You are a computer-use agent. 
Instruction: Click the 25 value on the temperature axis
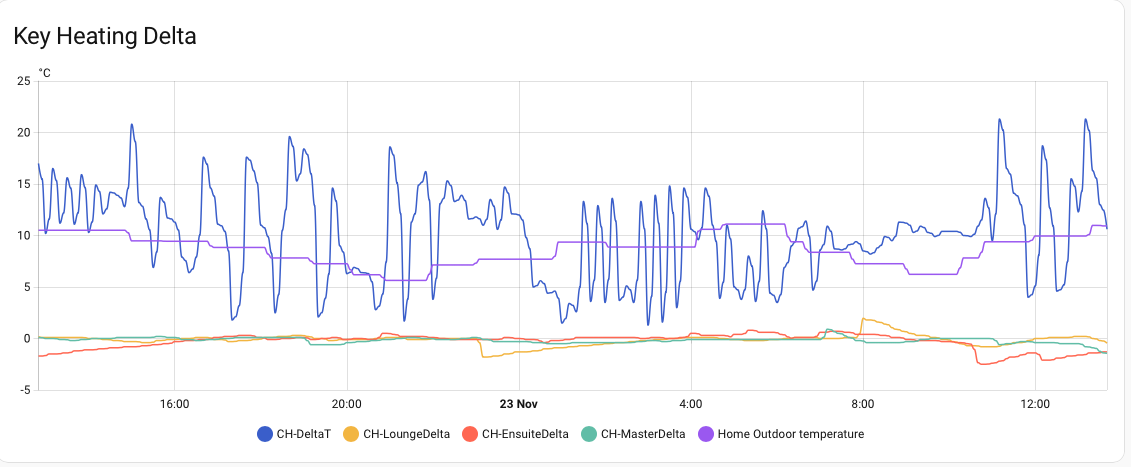click(24, 81)
